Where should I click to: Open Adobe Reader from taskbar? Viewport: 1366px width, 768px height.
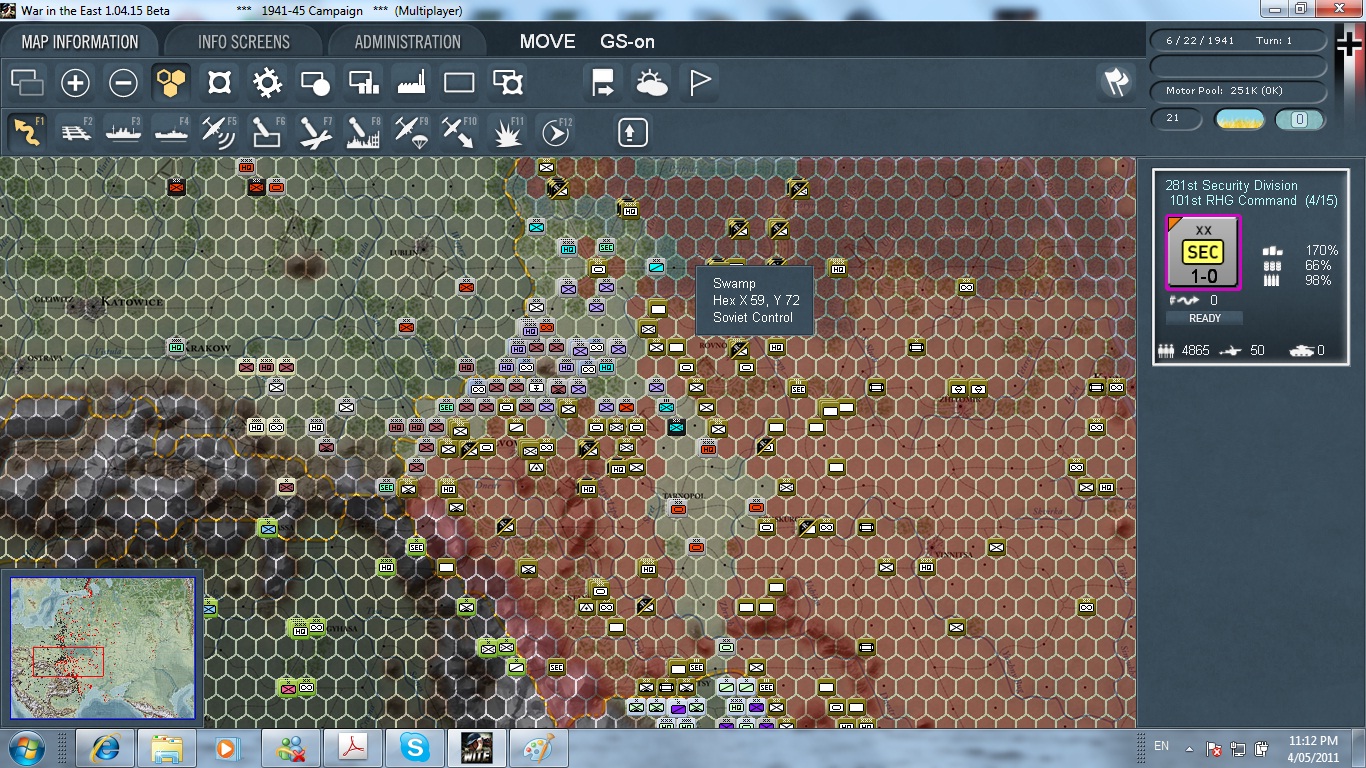[353, 748]
